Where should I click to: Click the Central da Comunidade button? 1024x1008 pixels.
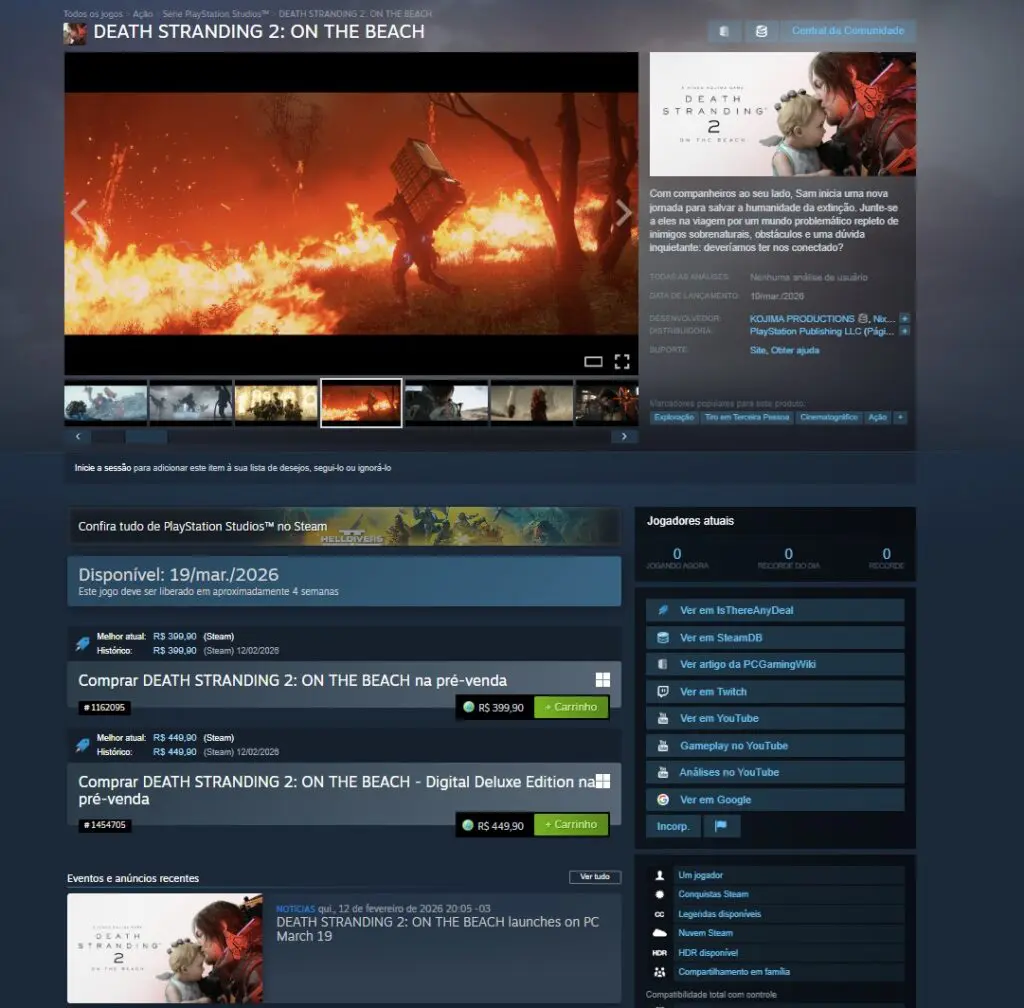pos(847,31)
